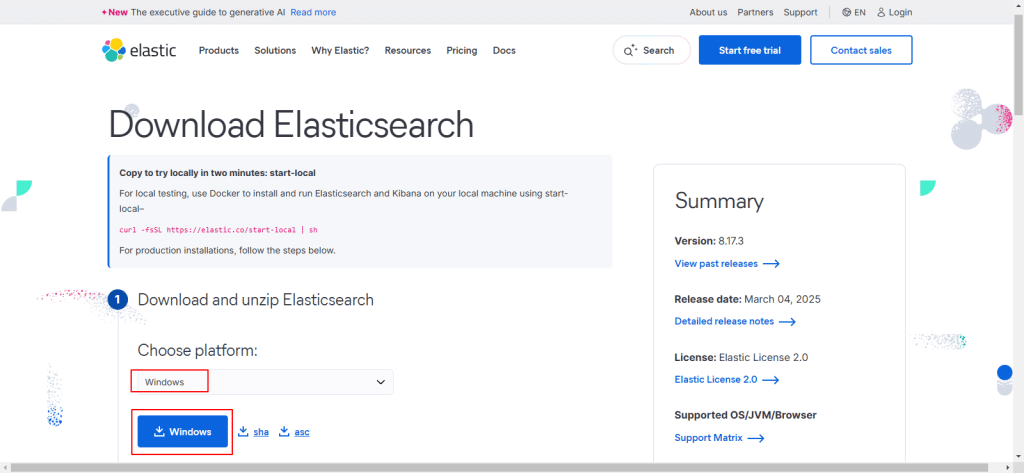This screenshot has height=473, width=1024.
Task: Follow the Read more announcement link
Action: (313, 12)
